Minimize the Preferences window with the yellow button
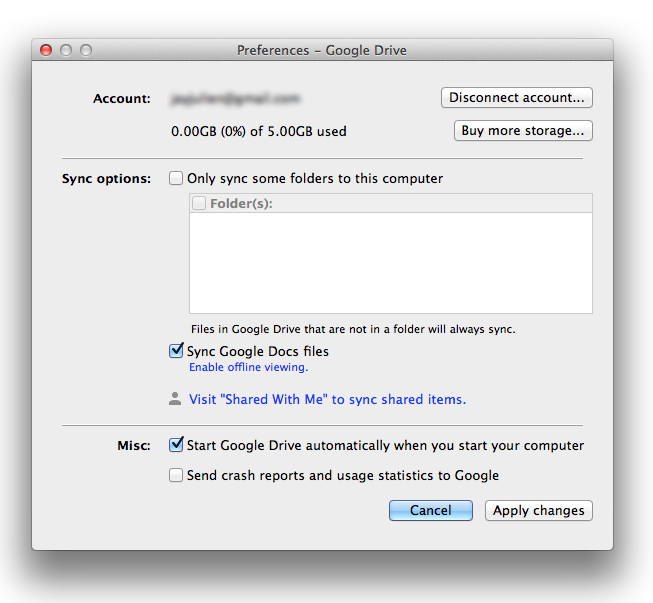The image size is (653, 603). (x=66, y=50)
